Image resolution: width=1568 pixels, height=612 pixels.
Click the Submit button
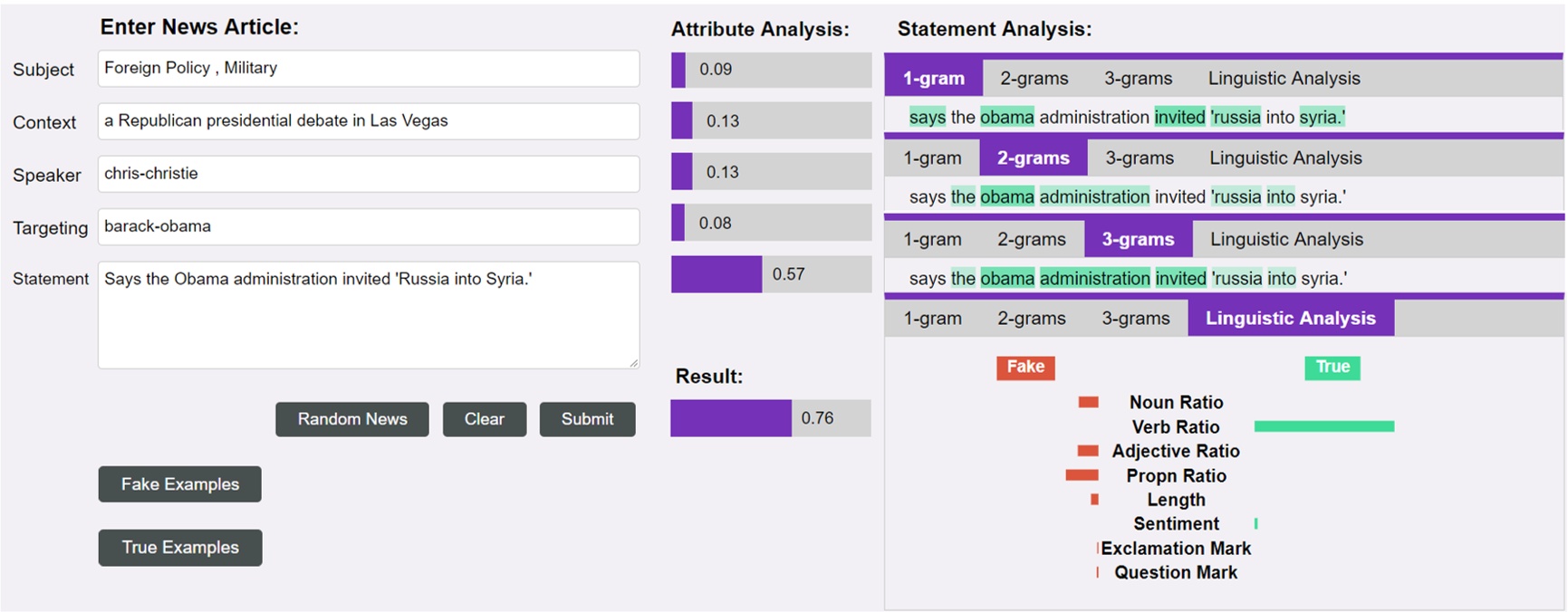tap(587, 419)
